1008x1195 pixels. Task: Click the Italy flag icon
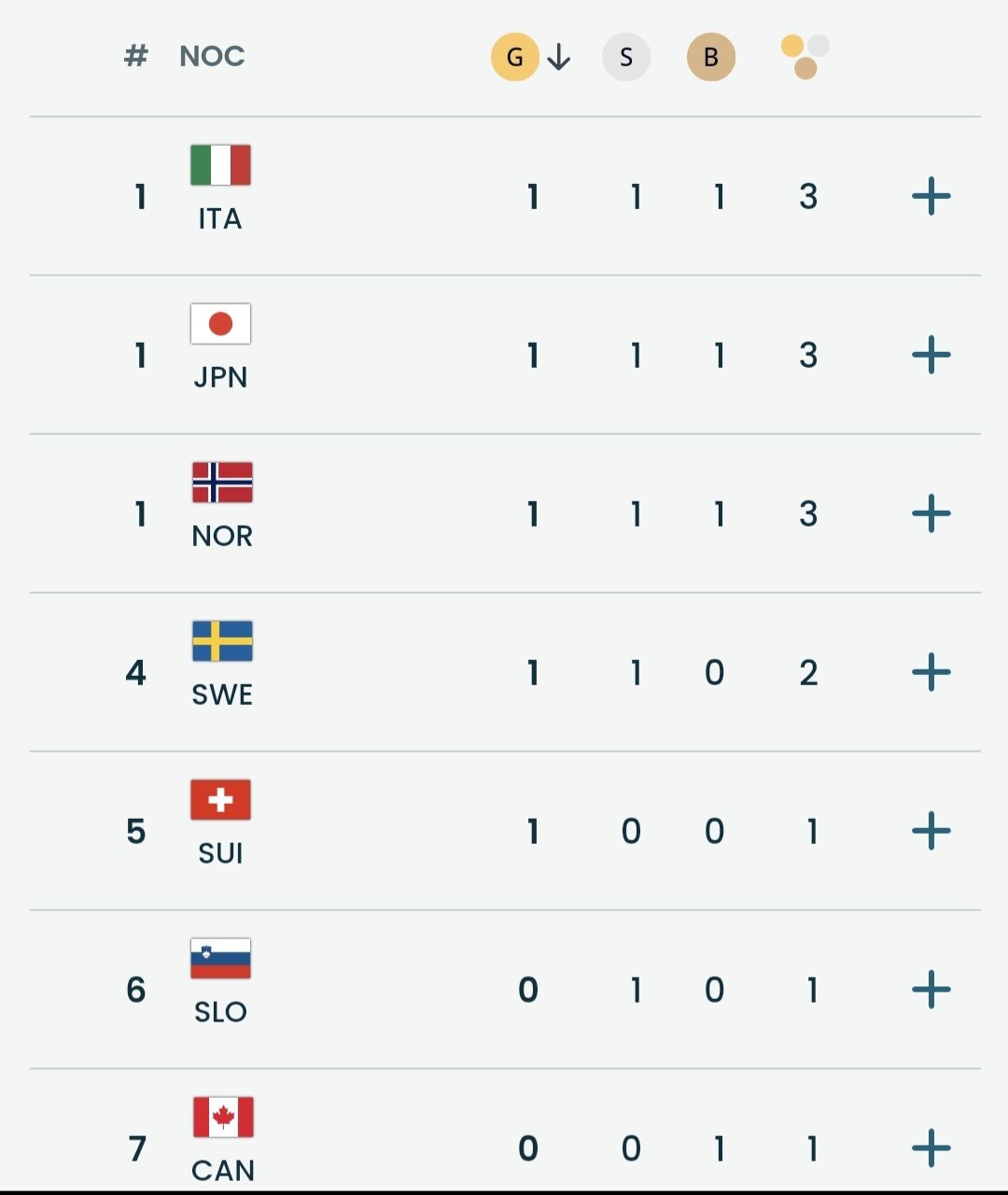pos(220,165)
